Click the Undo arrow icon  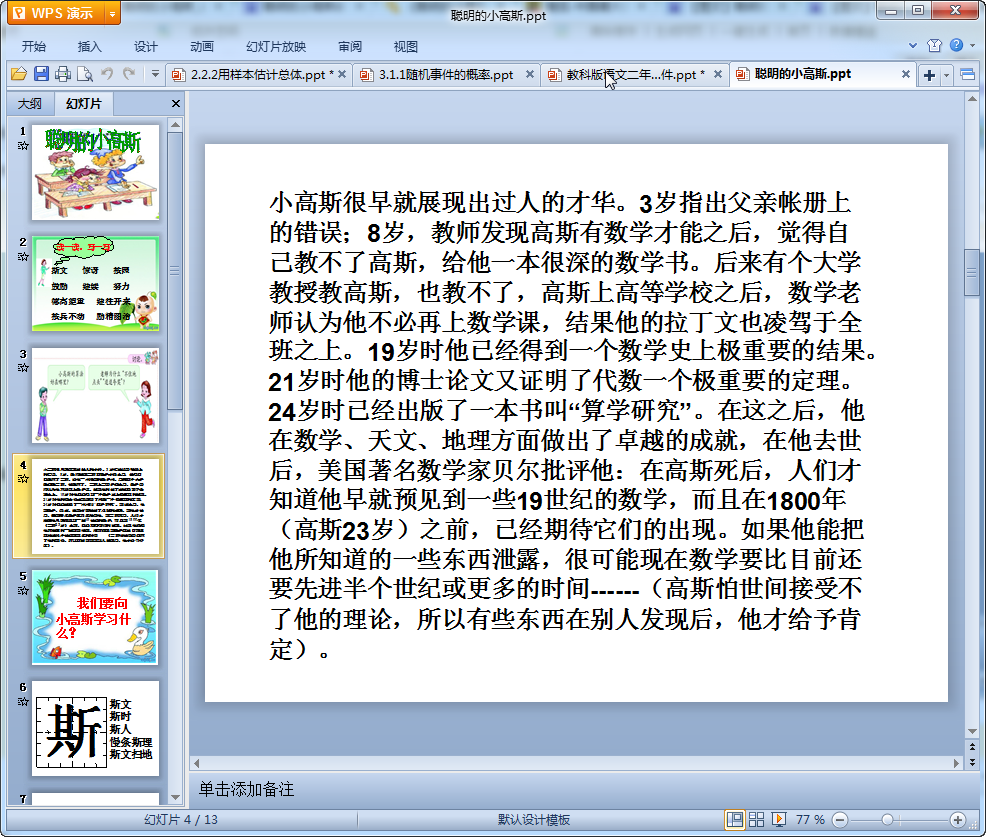point(107,74)
